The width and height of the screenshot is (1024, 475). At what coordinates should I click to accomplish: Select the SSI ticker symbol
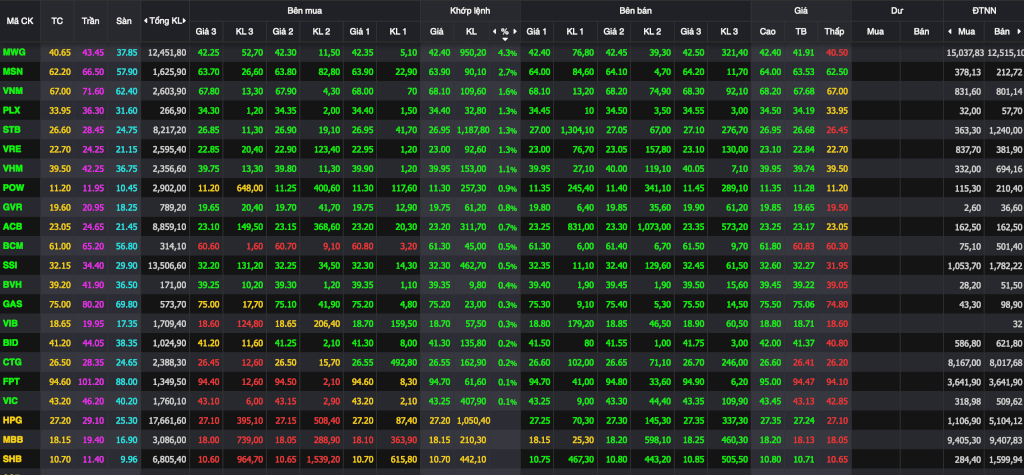(10, 266)
